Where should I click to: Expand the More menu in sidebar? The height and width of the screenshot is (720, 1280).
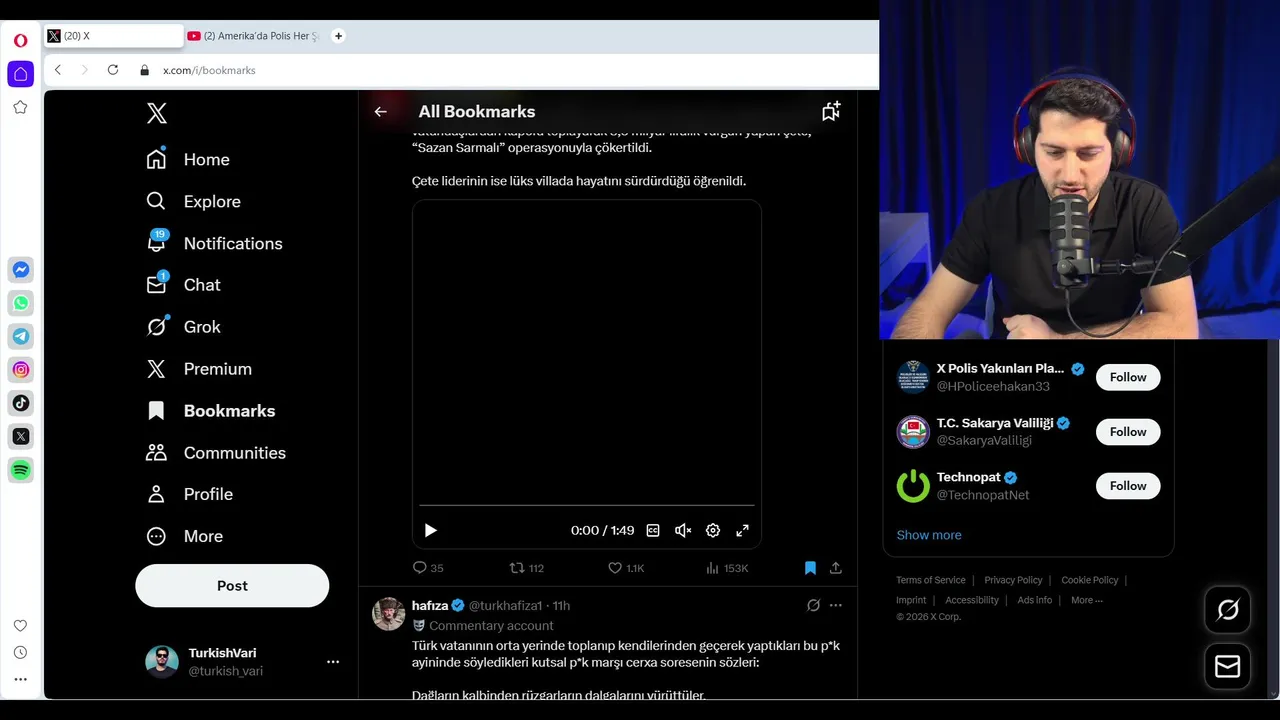[184, 536]
